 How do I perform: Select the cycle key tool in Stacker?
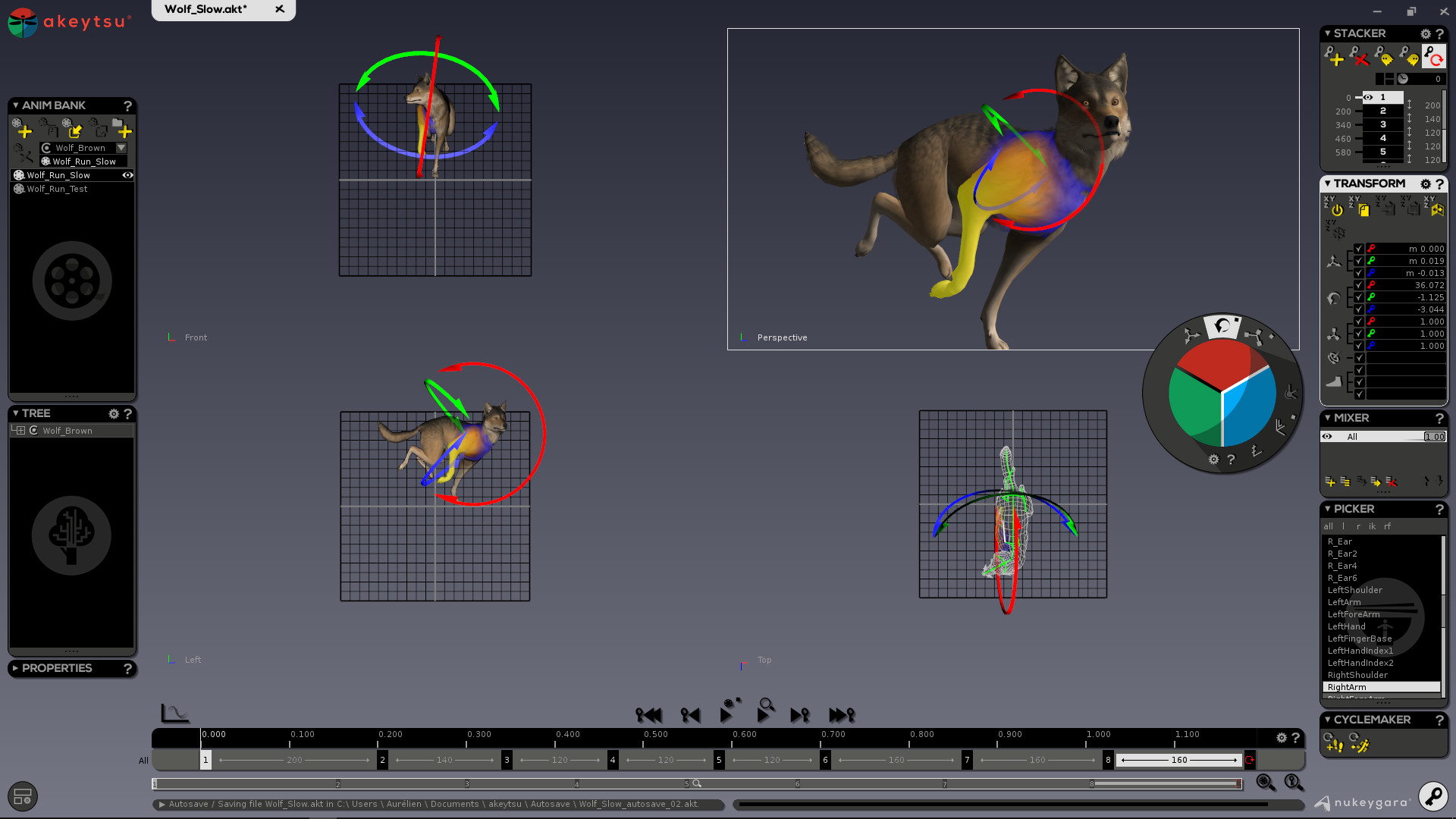tap(1434, 56)
